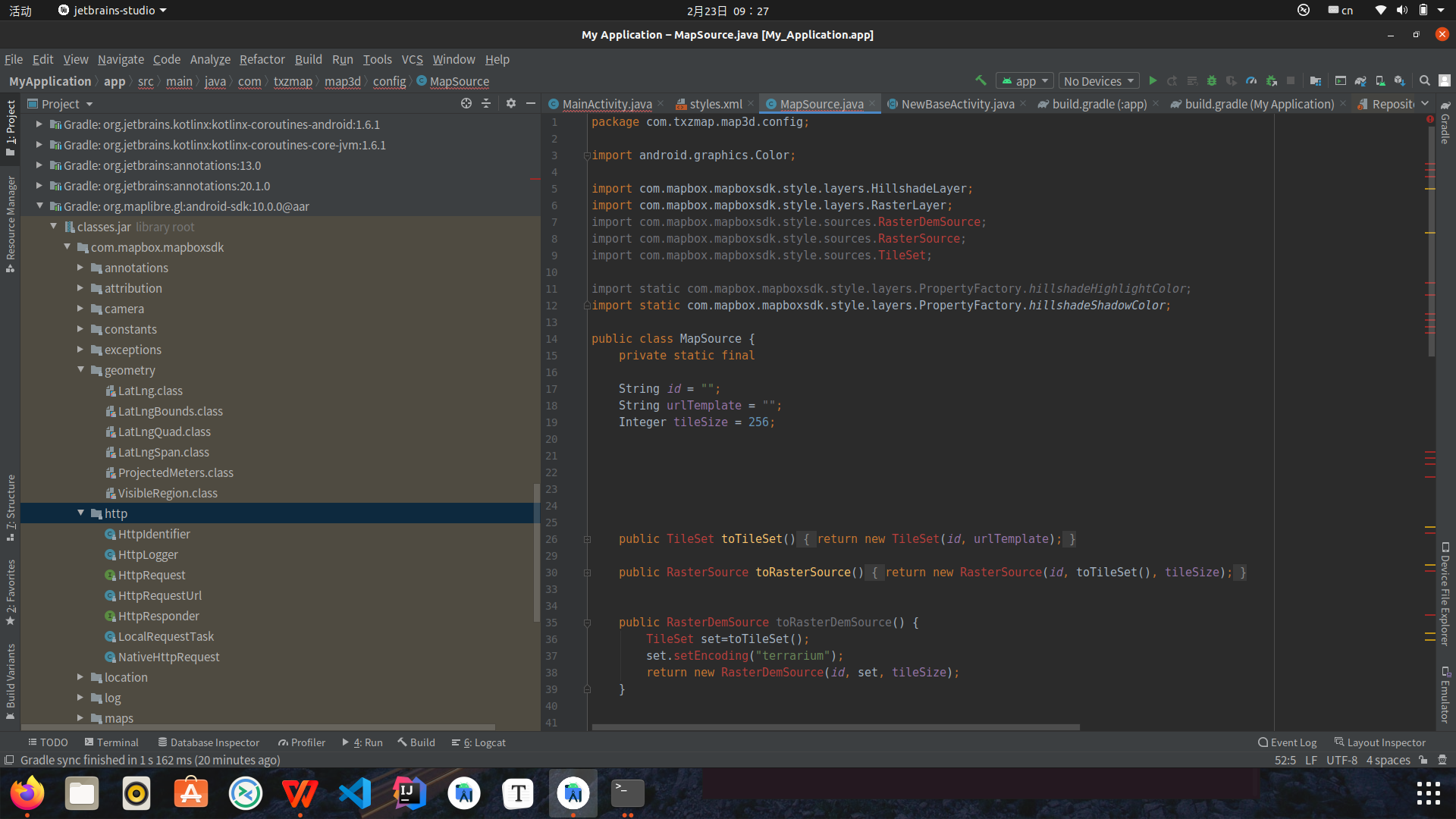Run the app with the green Run icon
The width and height of the screenshot is (1456, 819).
pos(1153,80)
